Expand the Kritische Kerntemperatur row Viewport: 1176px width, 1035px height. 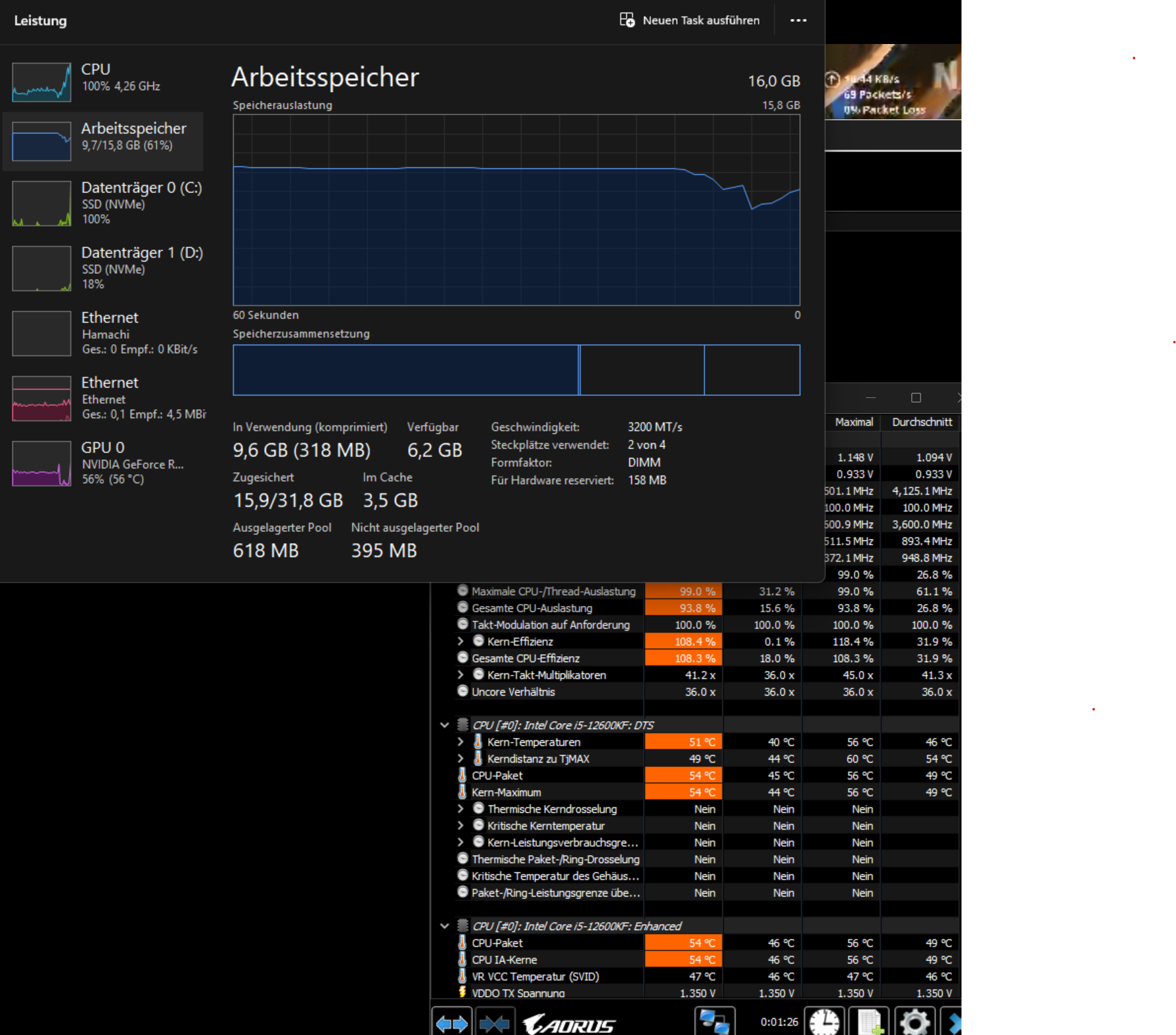point(461,826)
